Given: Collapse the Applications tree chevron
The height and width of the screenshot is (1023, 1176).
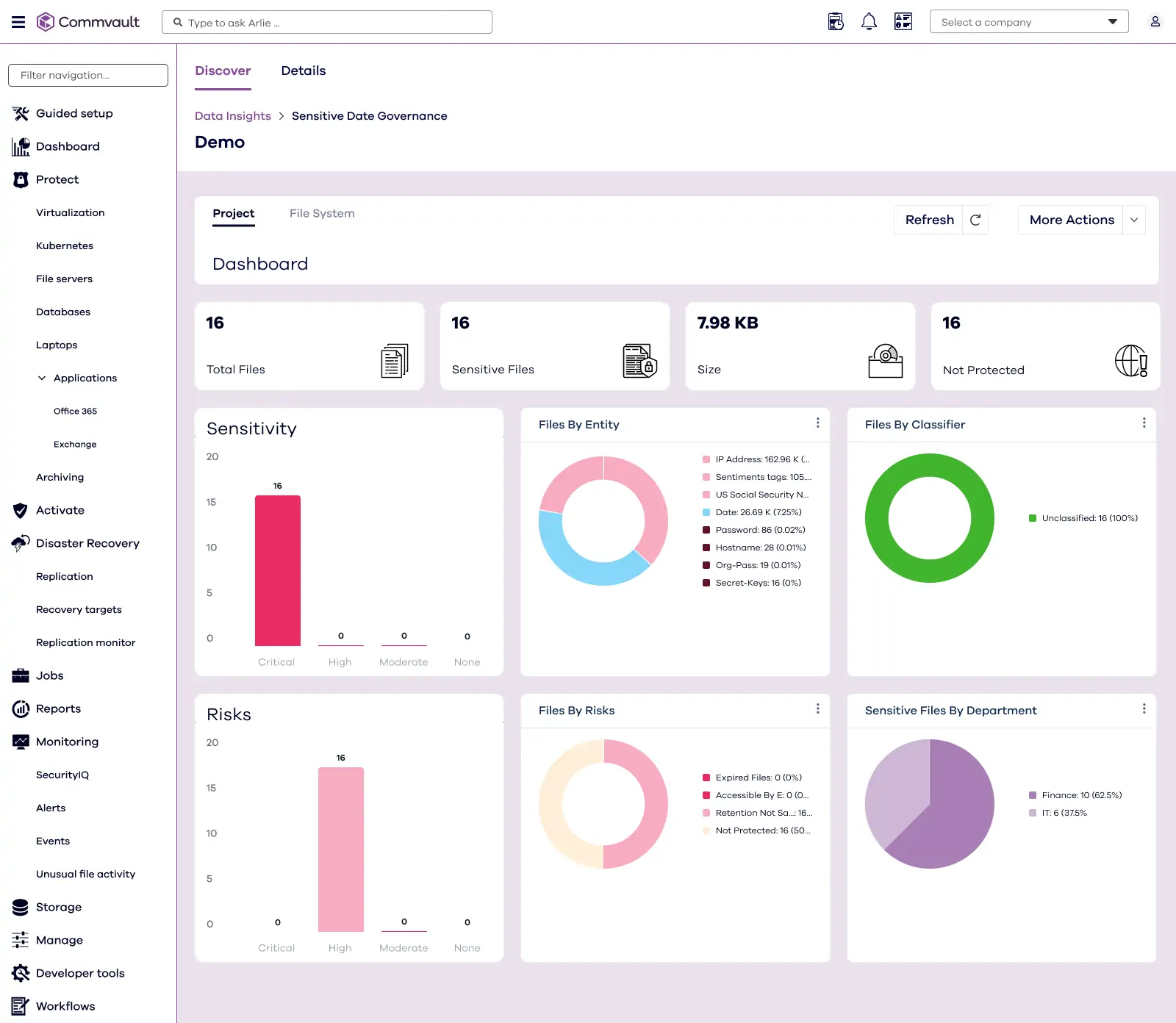Looking at the screenshot, I should [x=42, y=378].
